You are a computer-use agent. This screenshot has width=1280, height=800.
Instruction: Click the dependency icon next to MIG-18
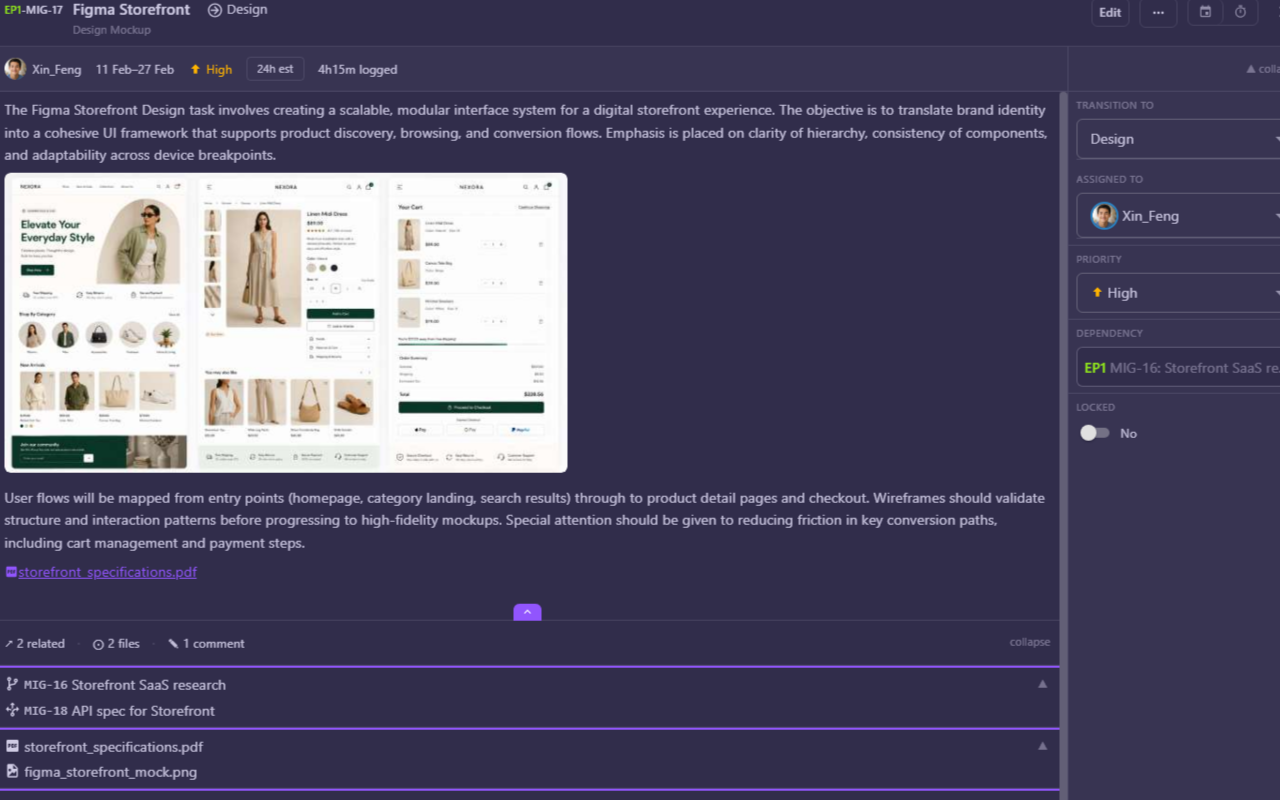[12, 710]
